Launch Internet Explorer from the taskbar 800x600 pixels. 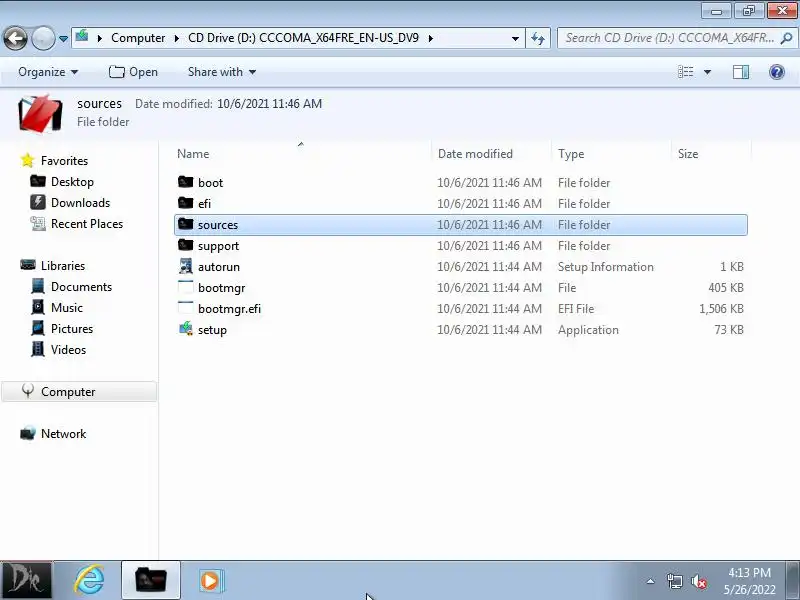tap(90, 581)
